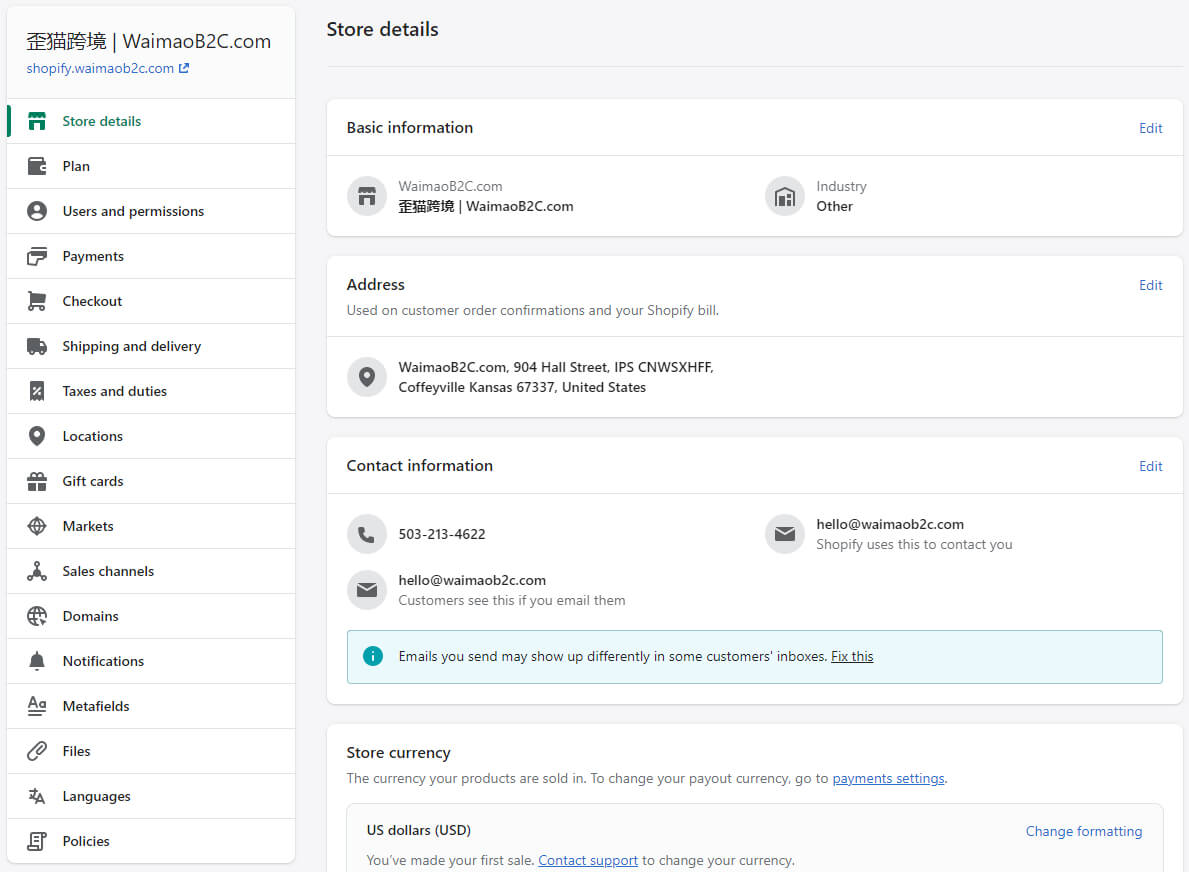
Task: Click the Users and permissions person icon
Action: pyautogui.click(x=36, y=211)
